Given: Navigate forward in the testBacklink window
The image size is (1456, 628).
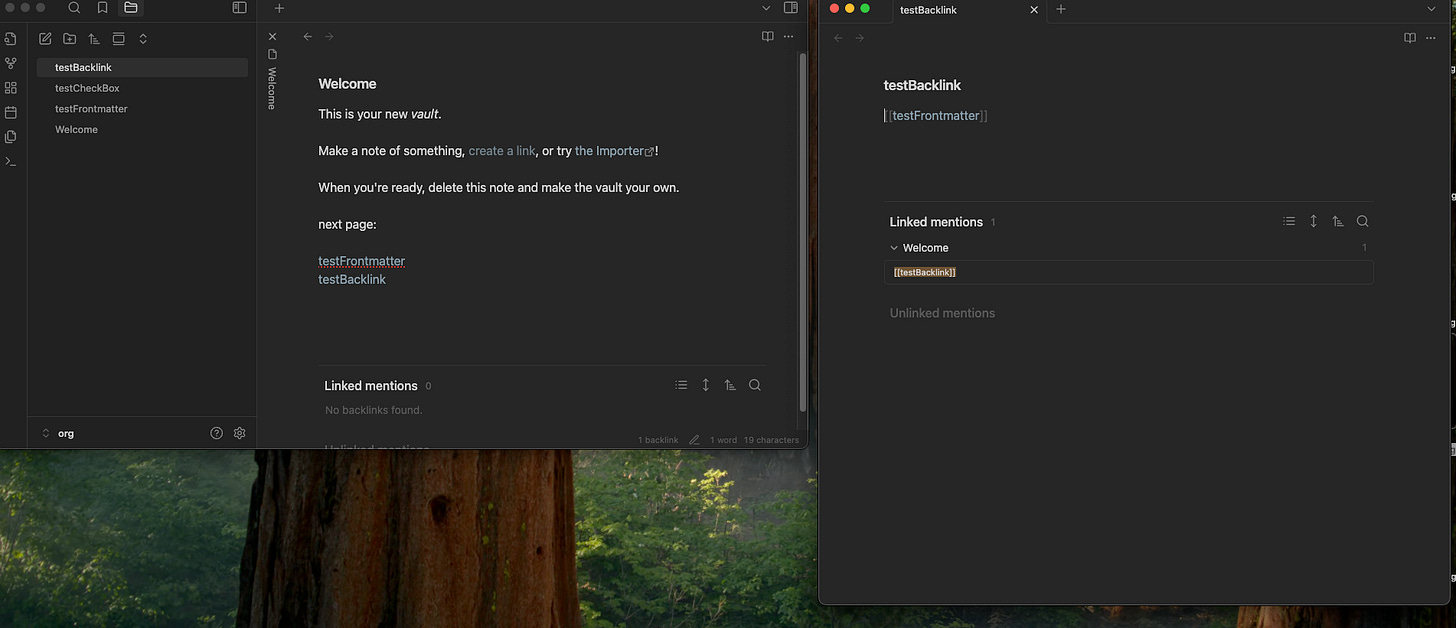Looking at the screenshot, I should pyautogui.click(x=859, y=38).
